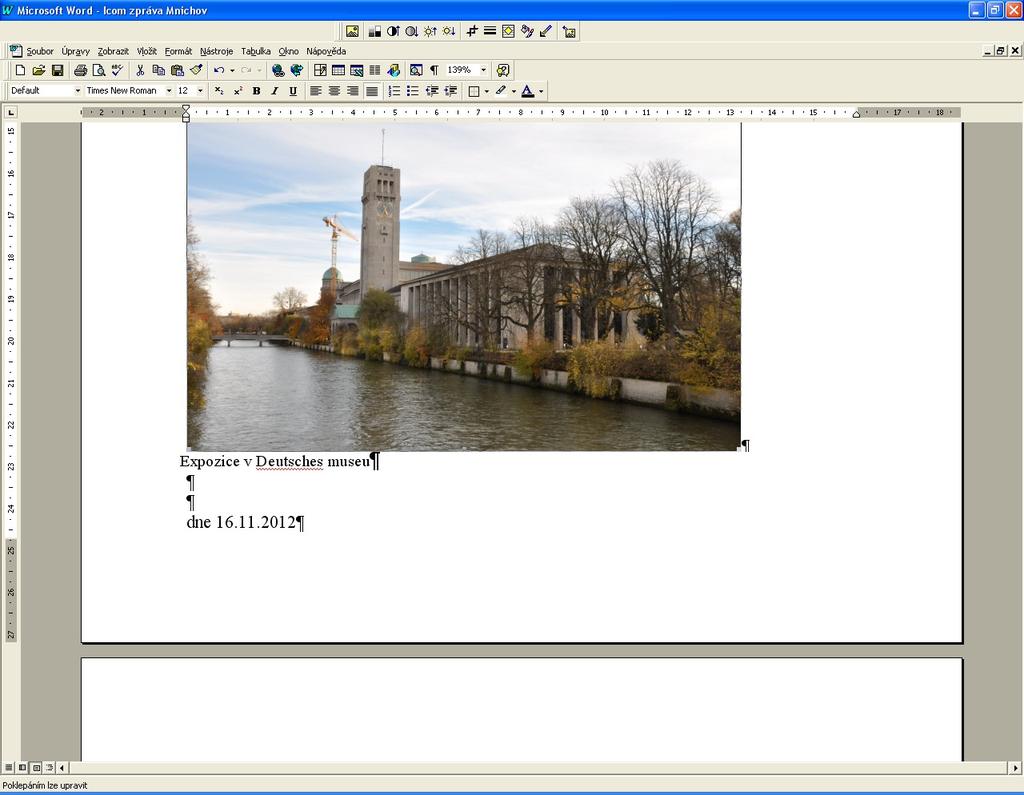Open the 139% zoom dropdown
This screenshot has height=795, width=1024.
click(x=484, y=70)
